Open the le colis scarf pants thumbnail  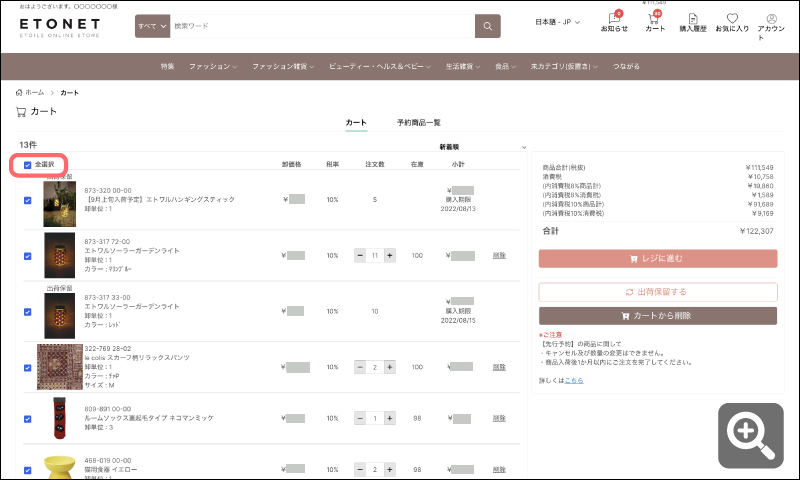[60, 367]
